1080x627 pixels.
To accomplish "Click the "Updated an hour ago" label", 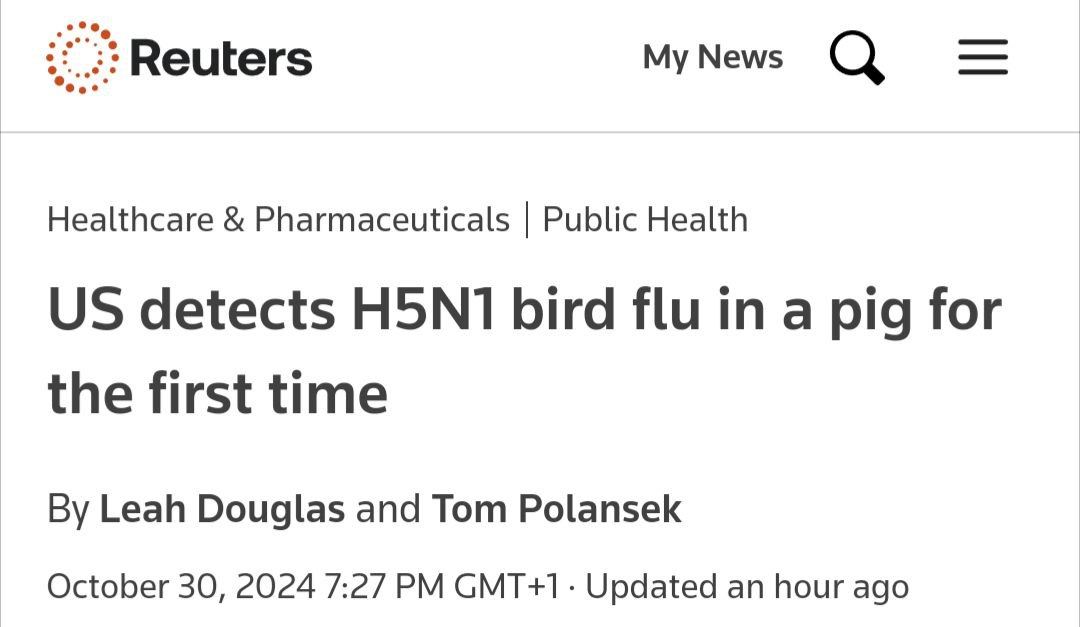I will (x=747, y=587).
